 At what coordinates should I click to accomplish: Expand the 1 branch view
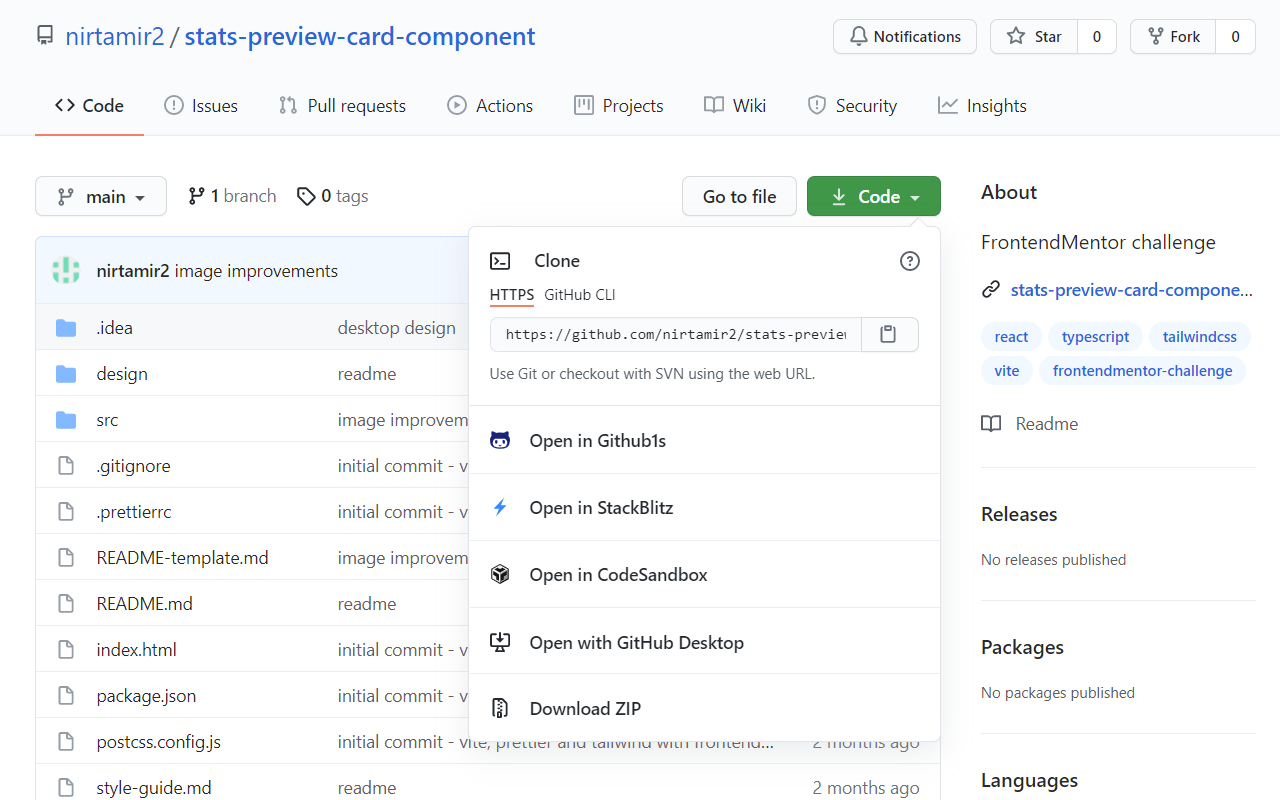[231, 196]
